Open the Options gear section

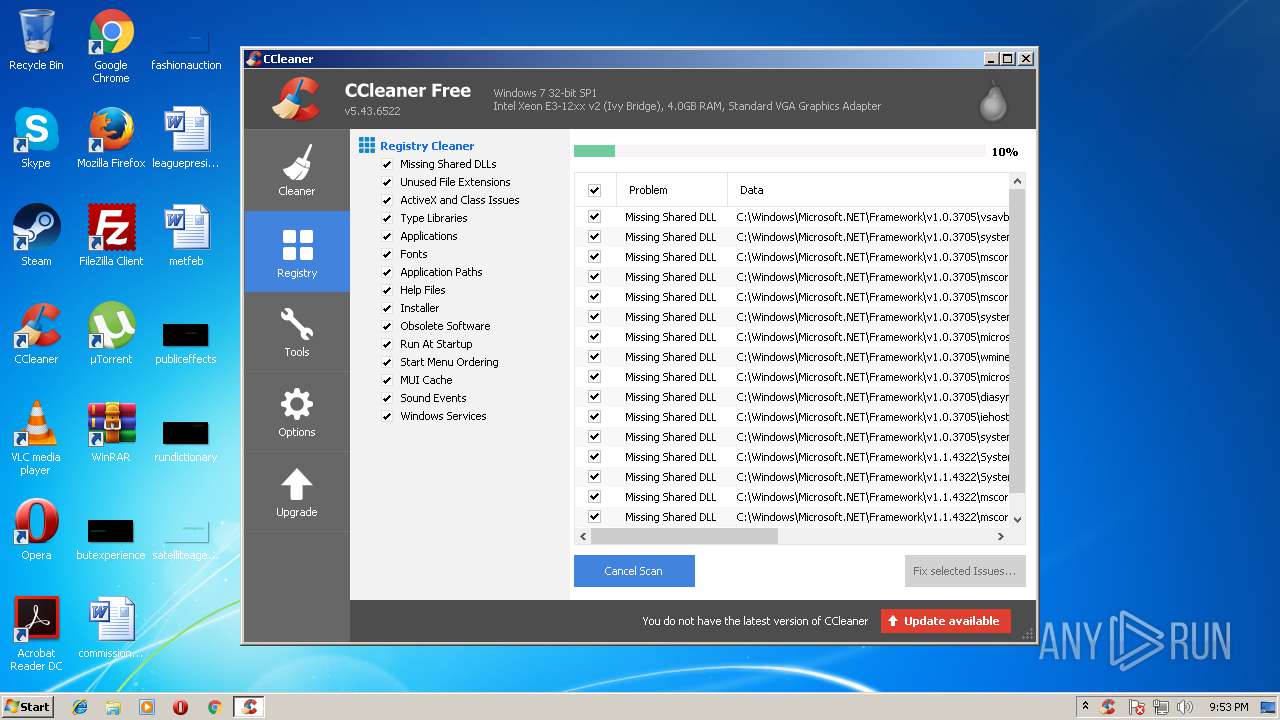[x=297, y=411]
